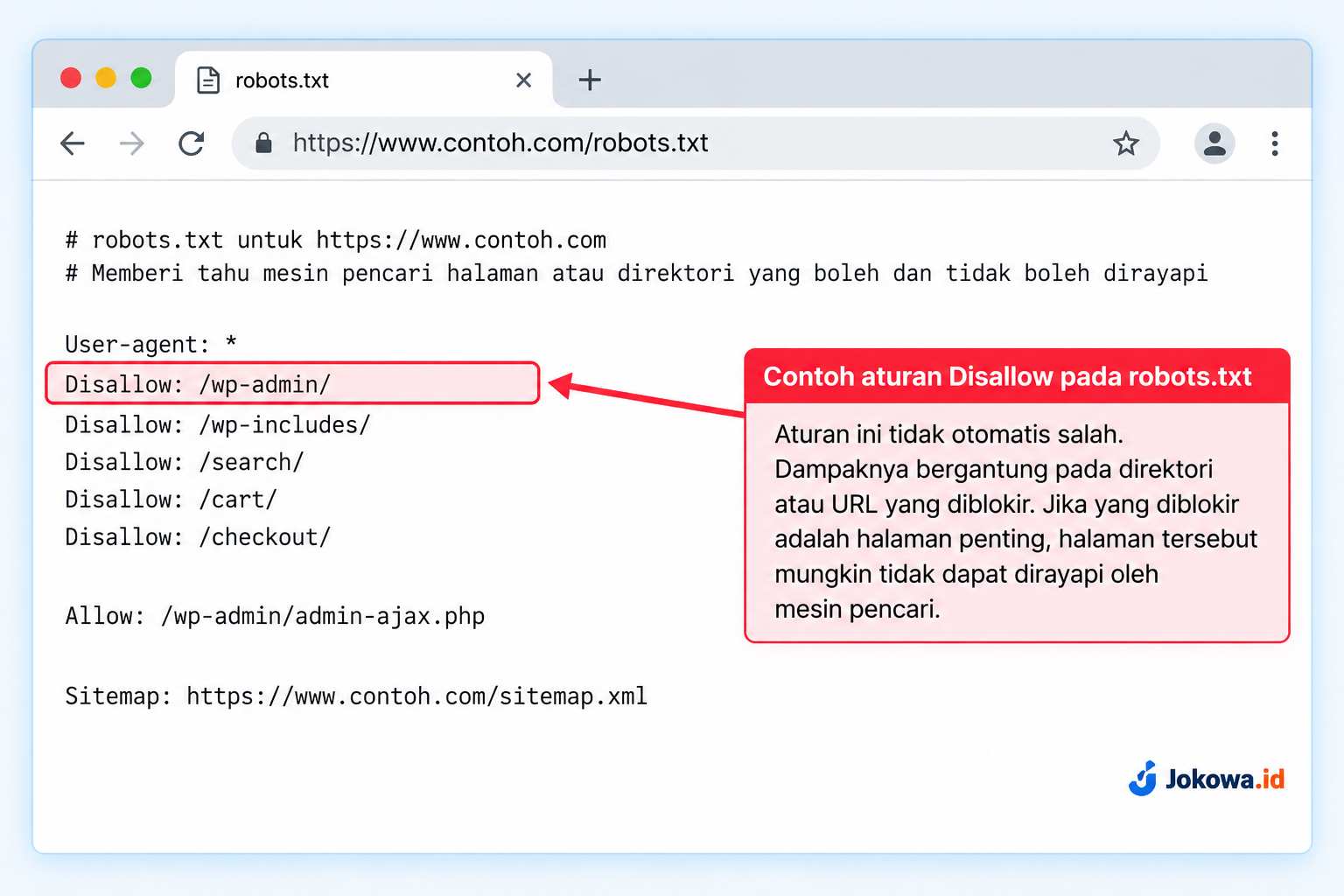Click the line "Disallow: /search/"
The image size is (1344, 896).
(185, 462)
